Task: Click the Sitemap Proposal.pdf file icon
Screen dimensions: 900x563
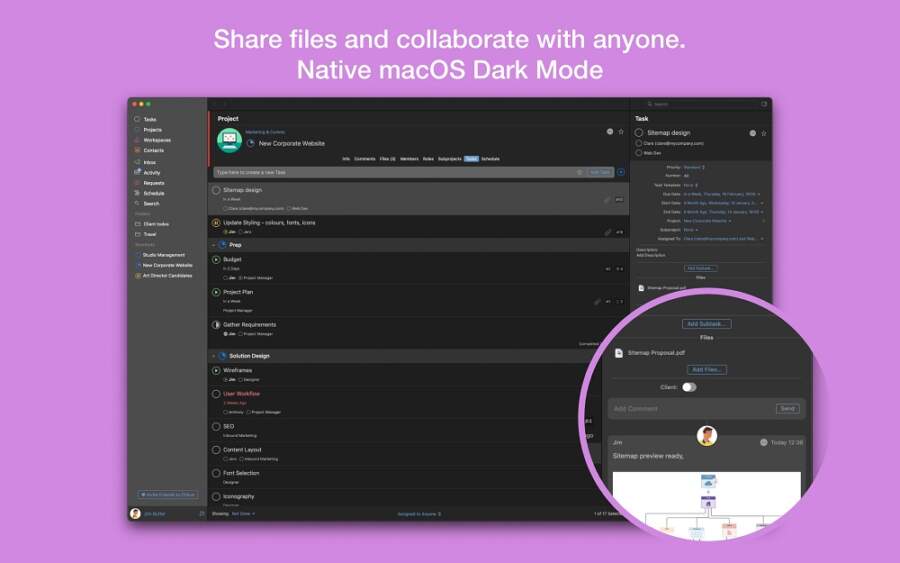Action: click(x=620, y=353)
